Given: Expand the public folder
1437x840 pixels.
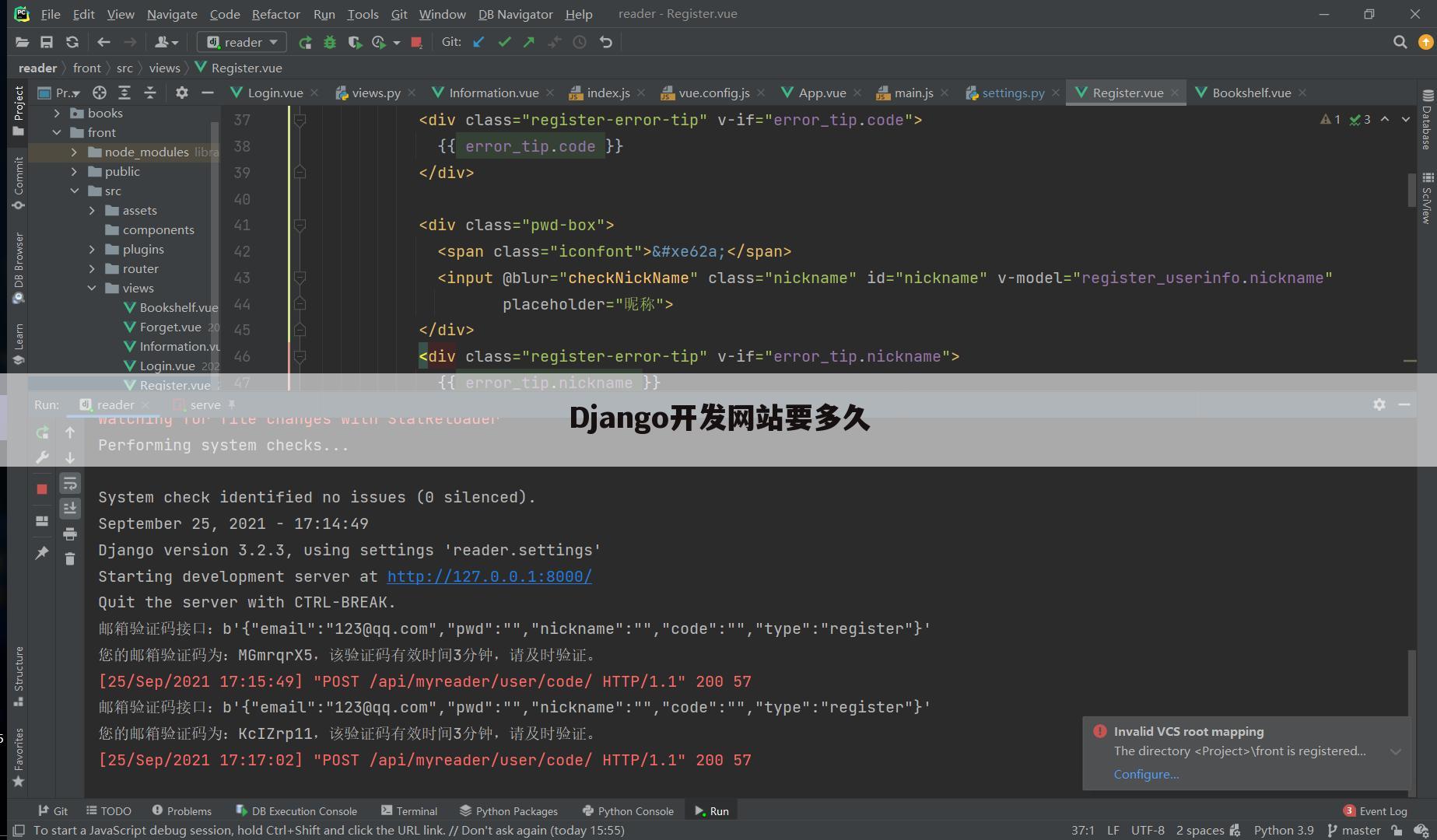Looking at the screenshot, I should click(x=74, y=171).
